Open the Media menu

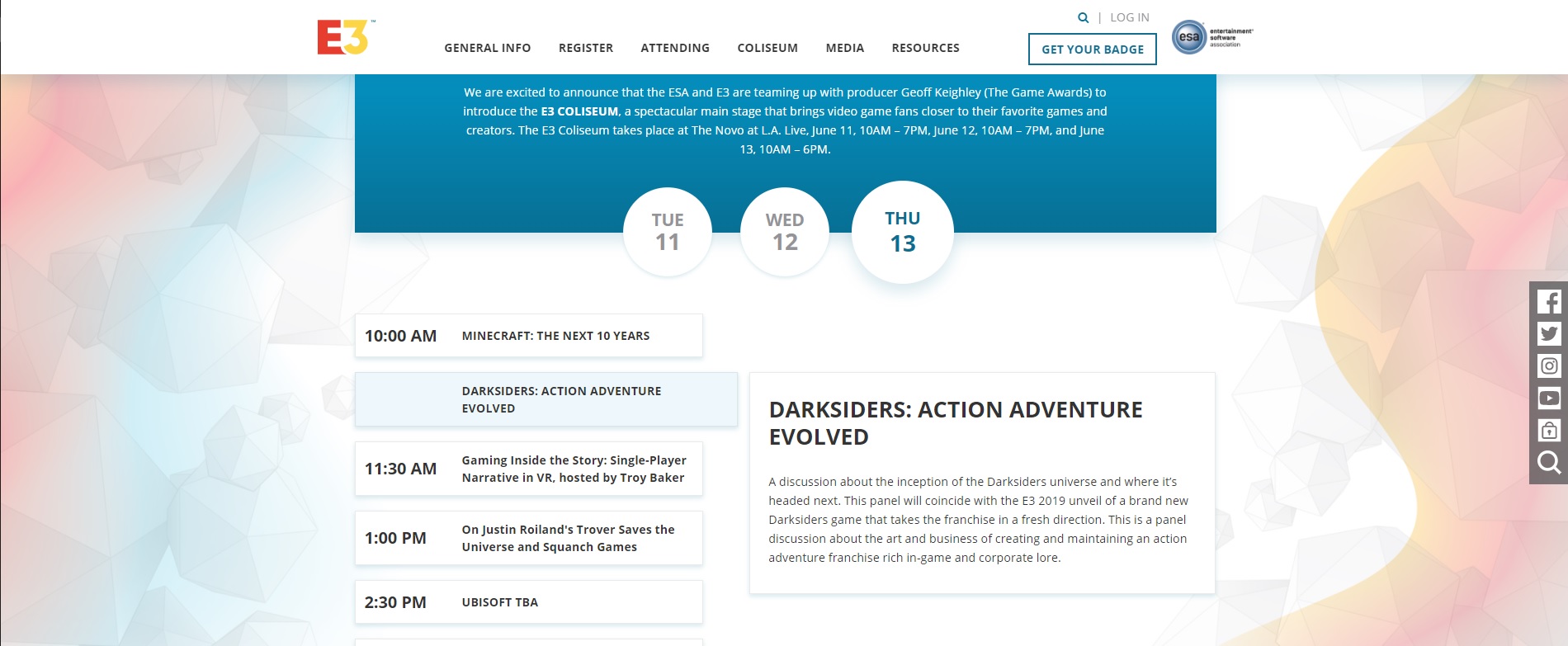(845, 48)
